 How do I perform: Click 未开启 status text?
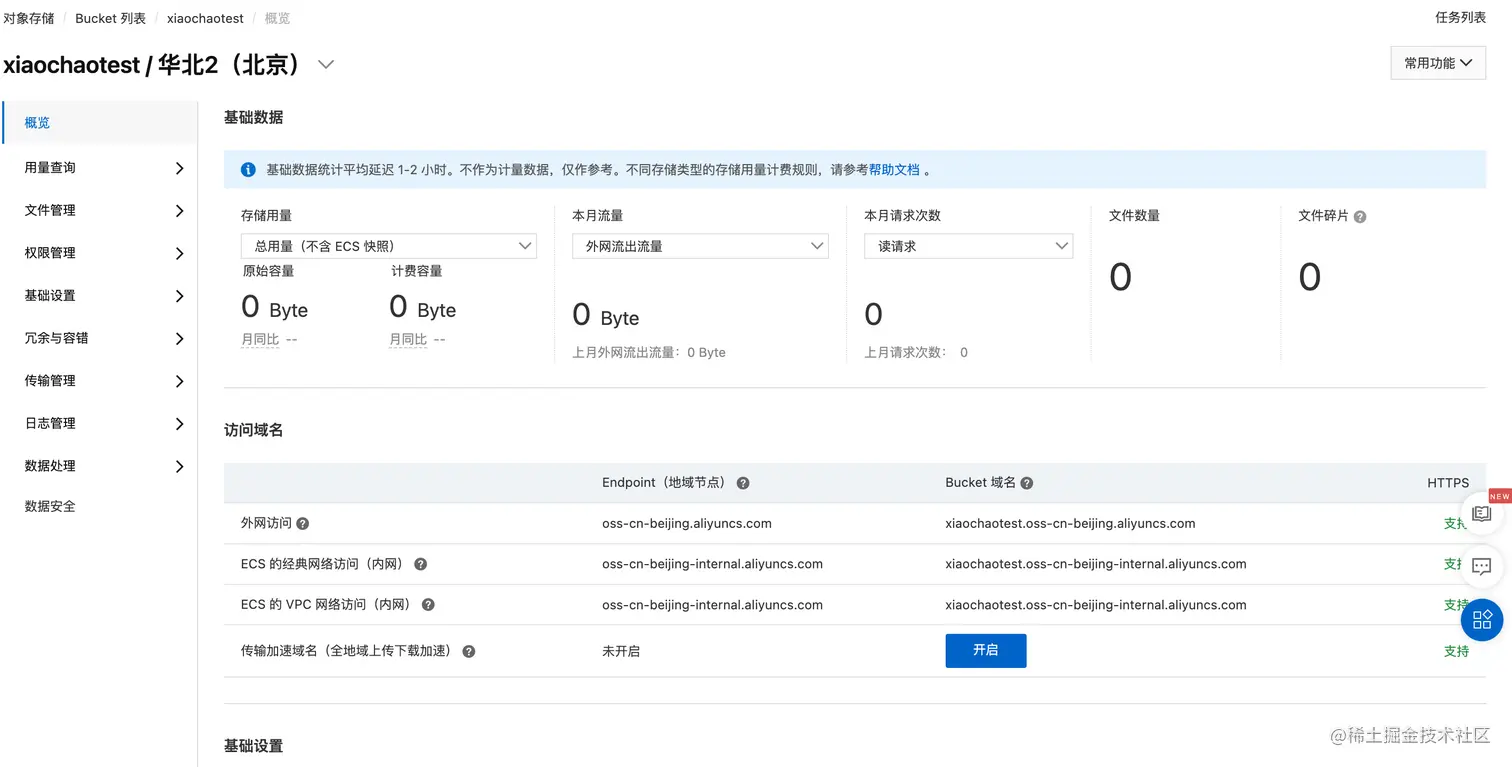coord(621,651)
